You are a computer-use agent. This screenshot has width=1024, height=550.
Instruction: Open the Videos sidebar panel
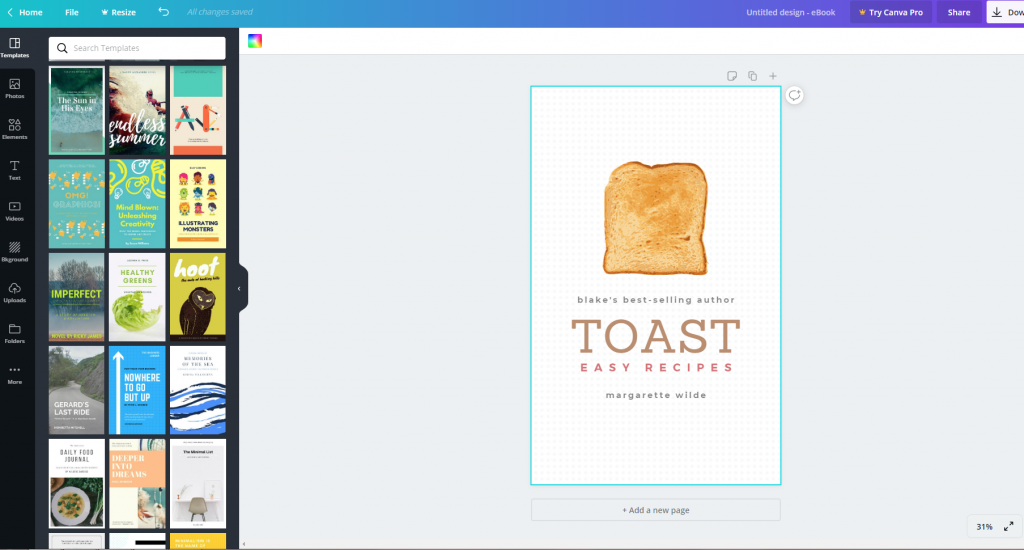14,211
